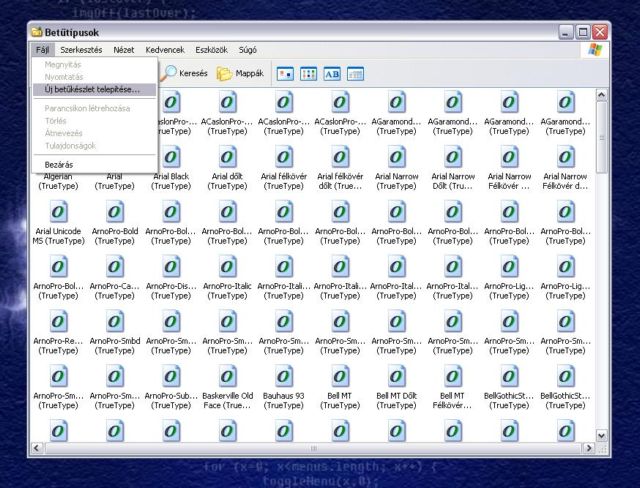640x488 pixels.
Task: Select the Baskerville Old Face font icon
Action: pyautogui.click(x=228, y=377)
